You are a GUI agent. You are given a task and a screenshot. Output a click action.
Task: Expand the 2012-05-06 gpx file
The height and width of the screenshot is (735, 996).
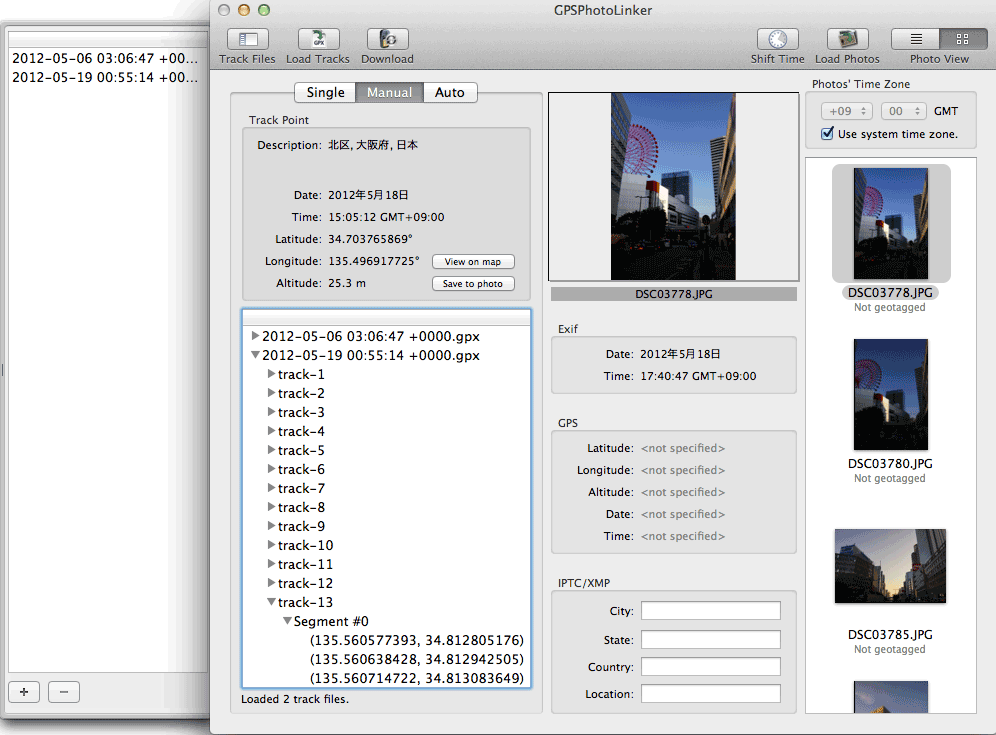click(256, 336)
